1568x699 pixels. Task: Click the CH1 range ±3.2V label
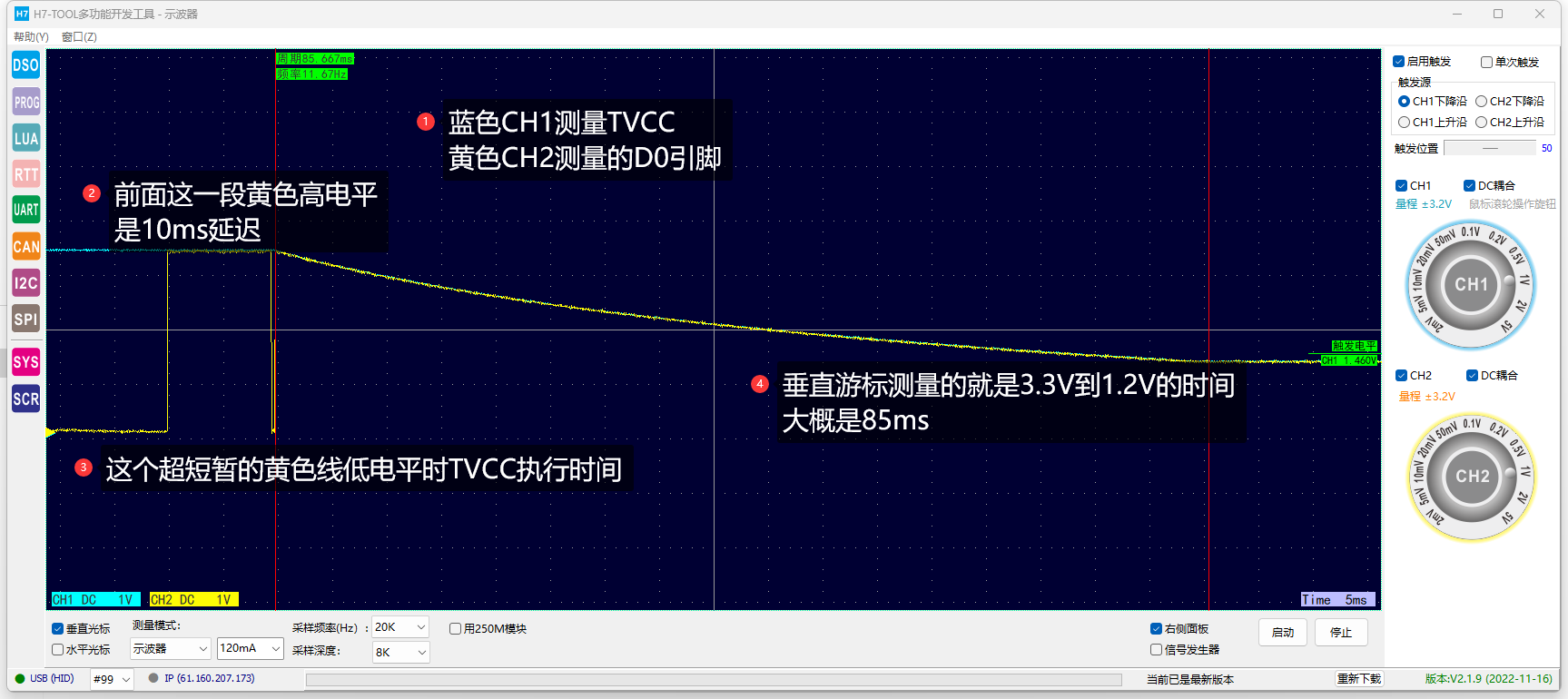[x=1424, y=204]
